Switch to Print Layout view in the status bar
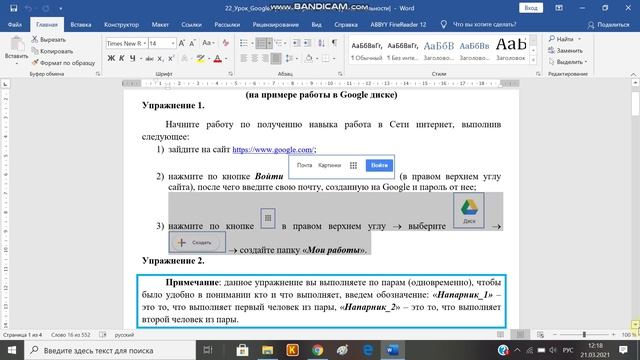The height and width of the screenshot is (360, 640). click(520, 335)
